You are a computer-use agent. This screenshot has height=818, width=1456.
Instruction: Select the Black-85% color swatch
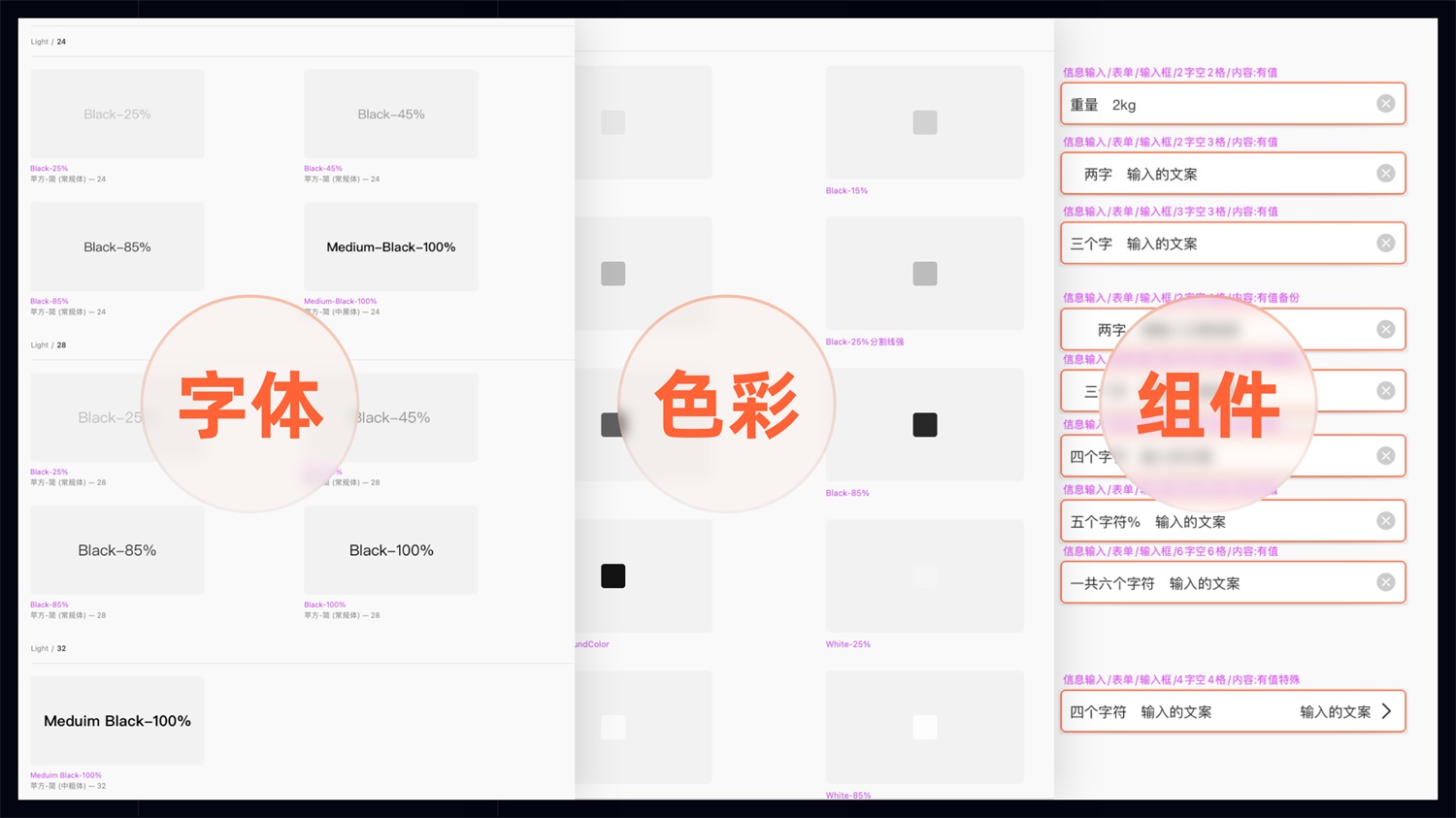point(924,424)
